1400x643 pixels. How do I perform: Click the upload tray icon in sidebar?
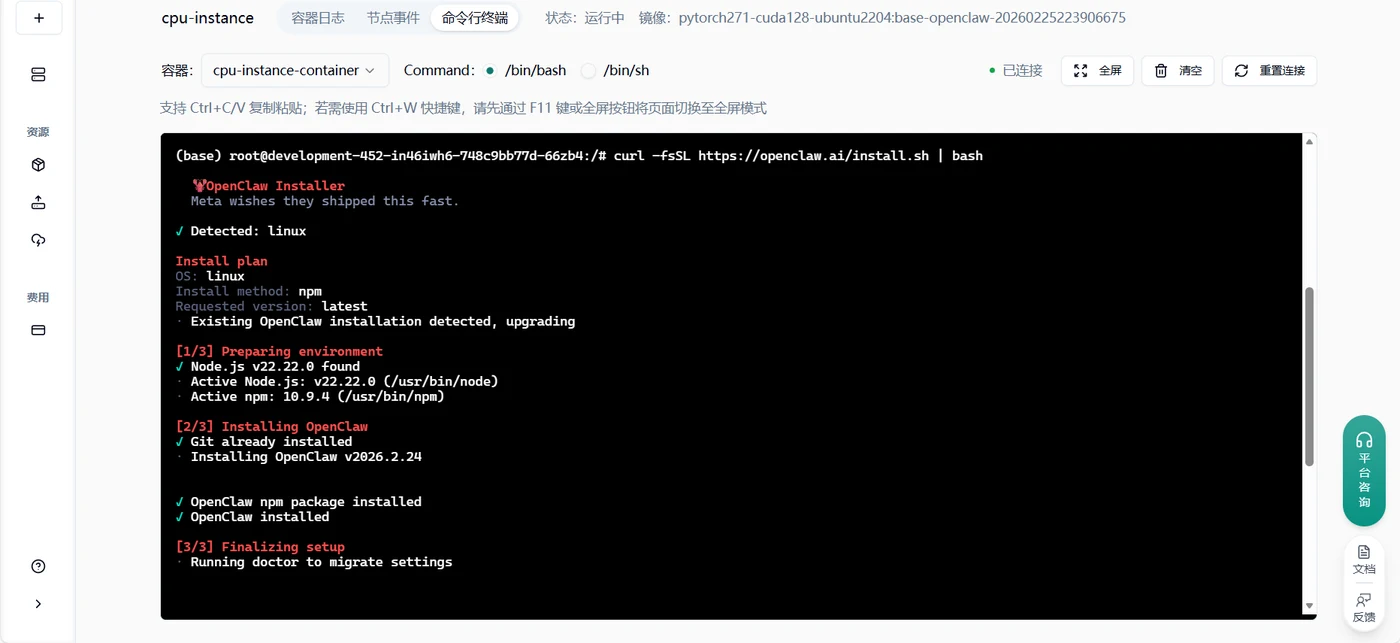38,203
